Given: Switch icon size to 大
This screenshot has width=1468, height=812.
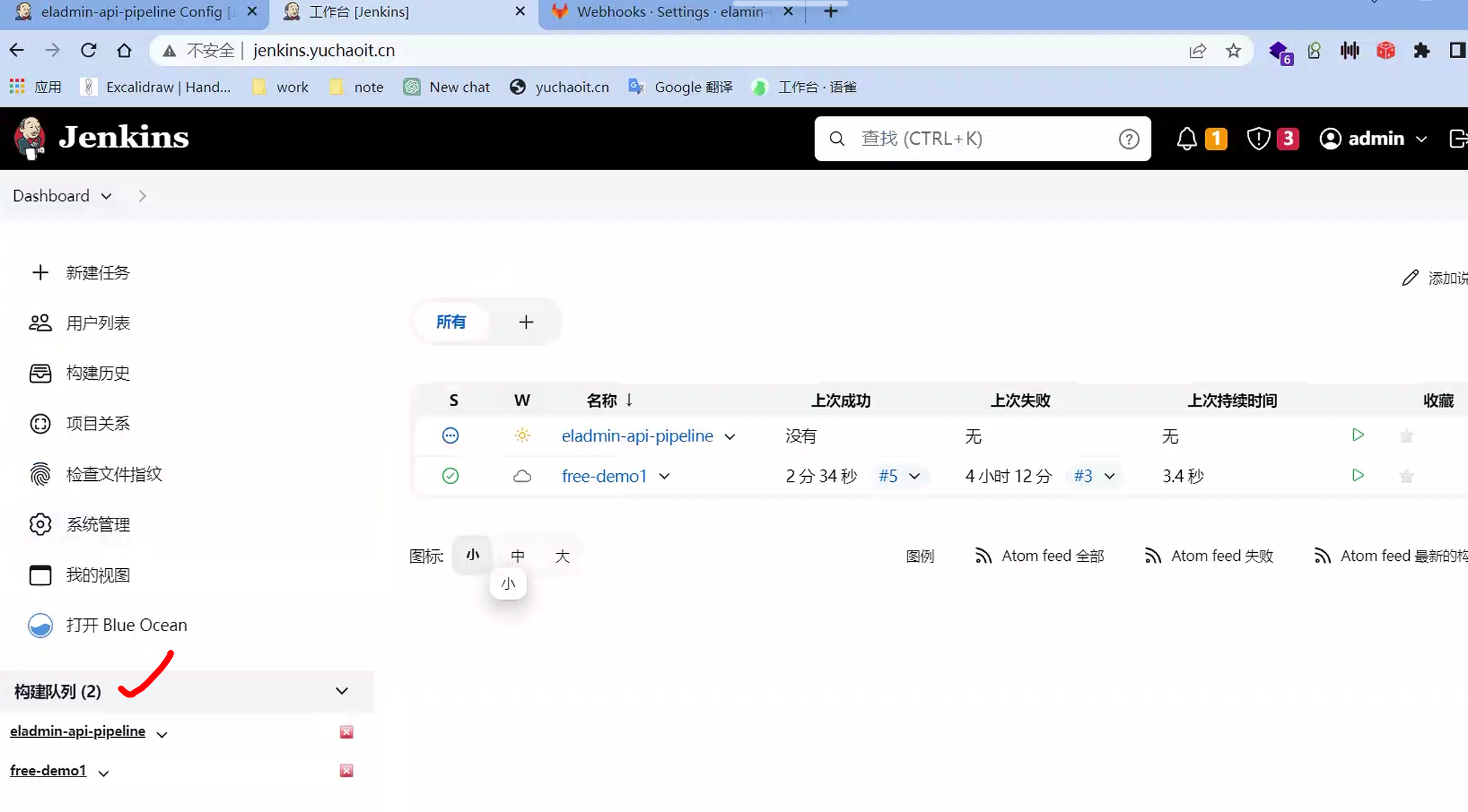Looking at the screenshot, I should 562,555.
